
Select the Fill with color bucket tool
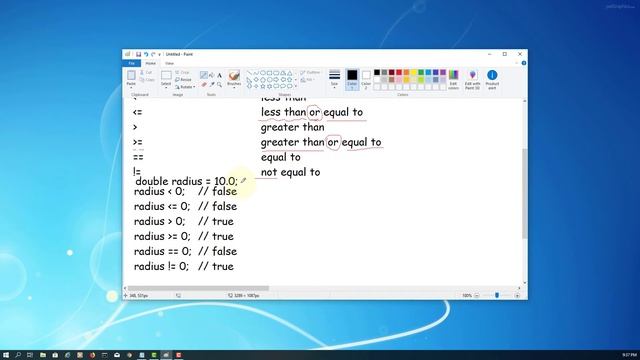click(211, 75)
